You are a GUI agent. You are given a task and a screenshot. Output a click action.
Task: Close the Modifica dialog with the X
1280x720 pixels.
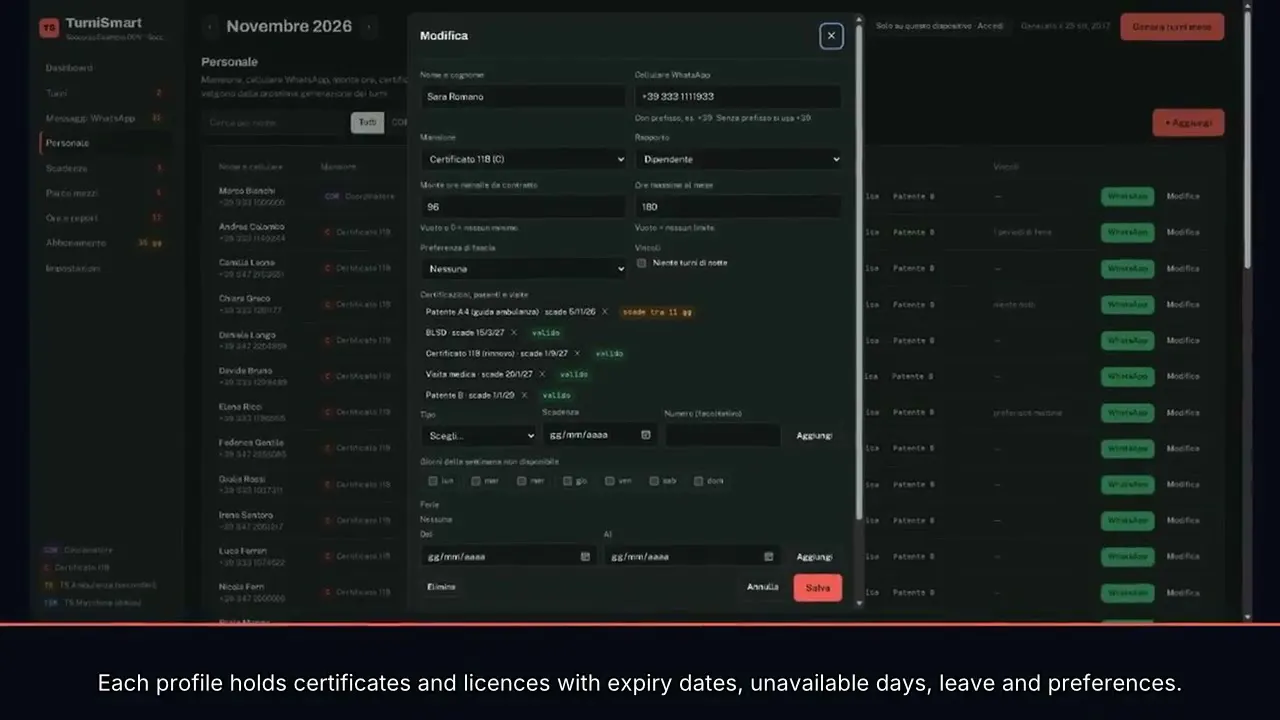point(831,36)
